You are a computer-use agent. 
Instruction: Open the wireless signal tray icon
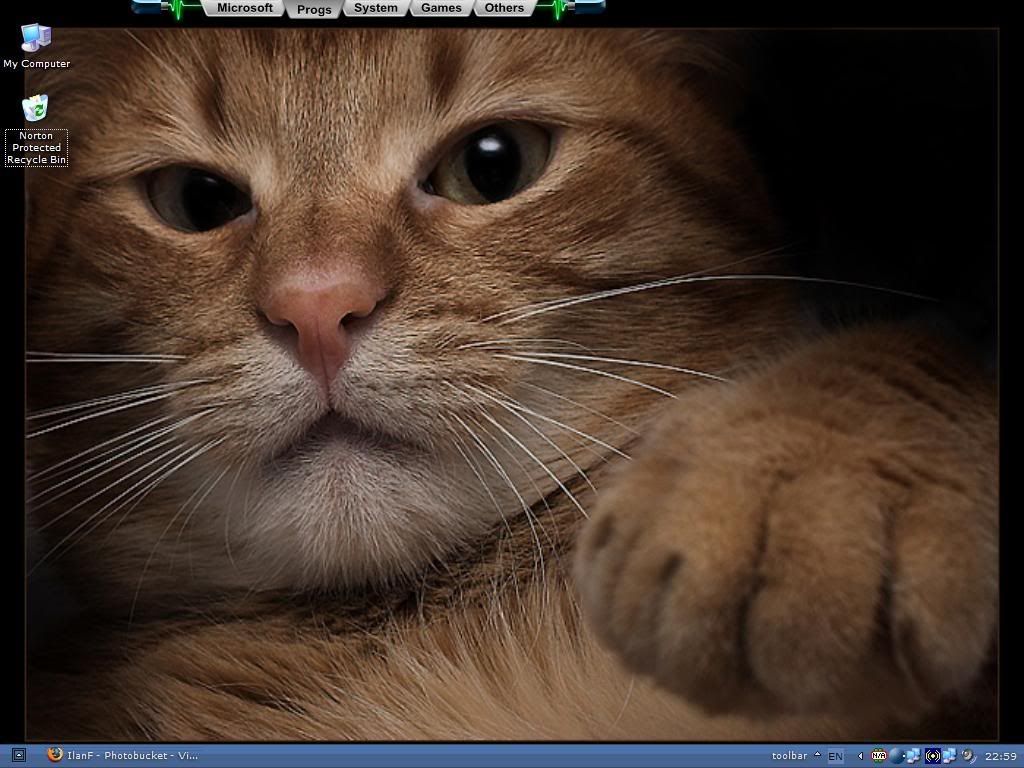[933, 756]
